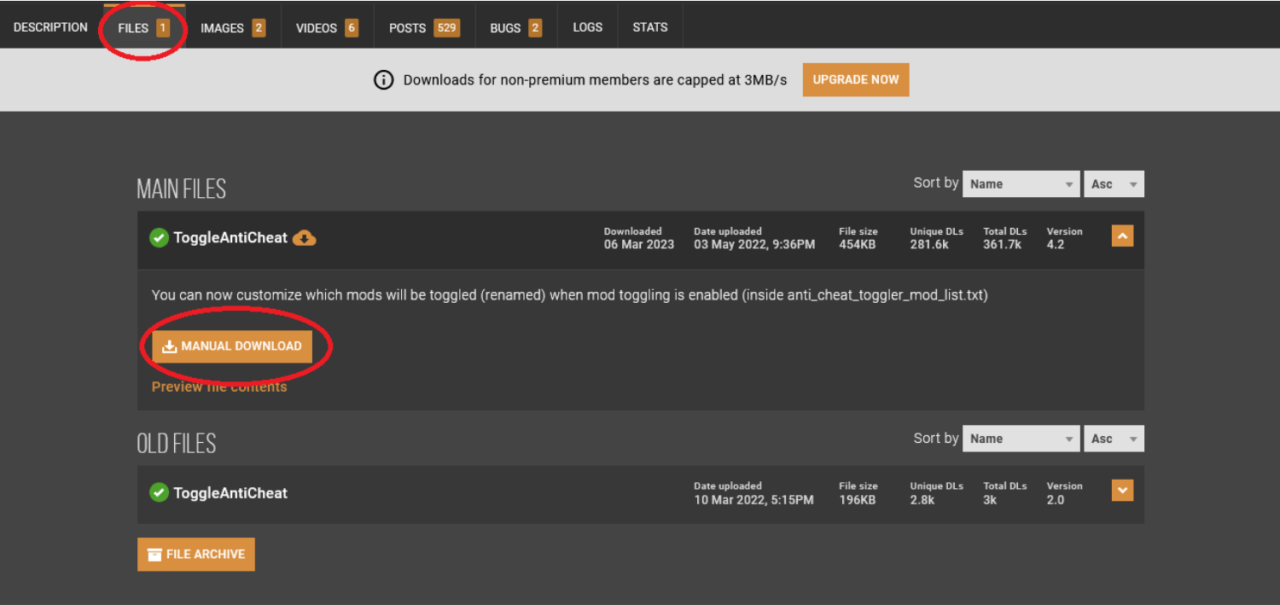The height and width of the screenshot is (605, 1280).
Task: Open the Main Files Asc order dropdown
Action: (1114, 184)
